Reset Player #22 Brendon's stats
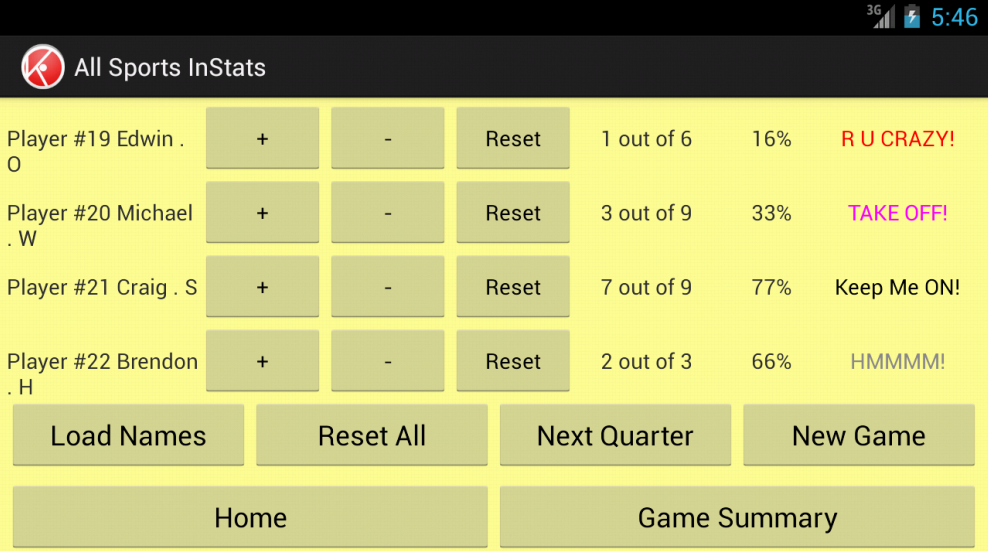This screenshot has height=551, width=988. click(513, 361)
